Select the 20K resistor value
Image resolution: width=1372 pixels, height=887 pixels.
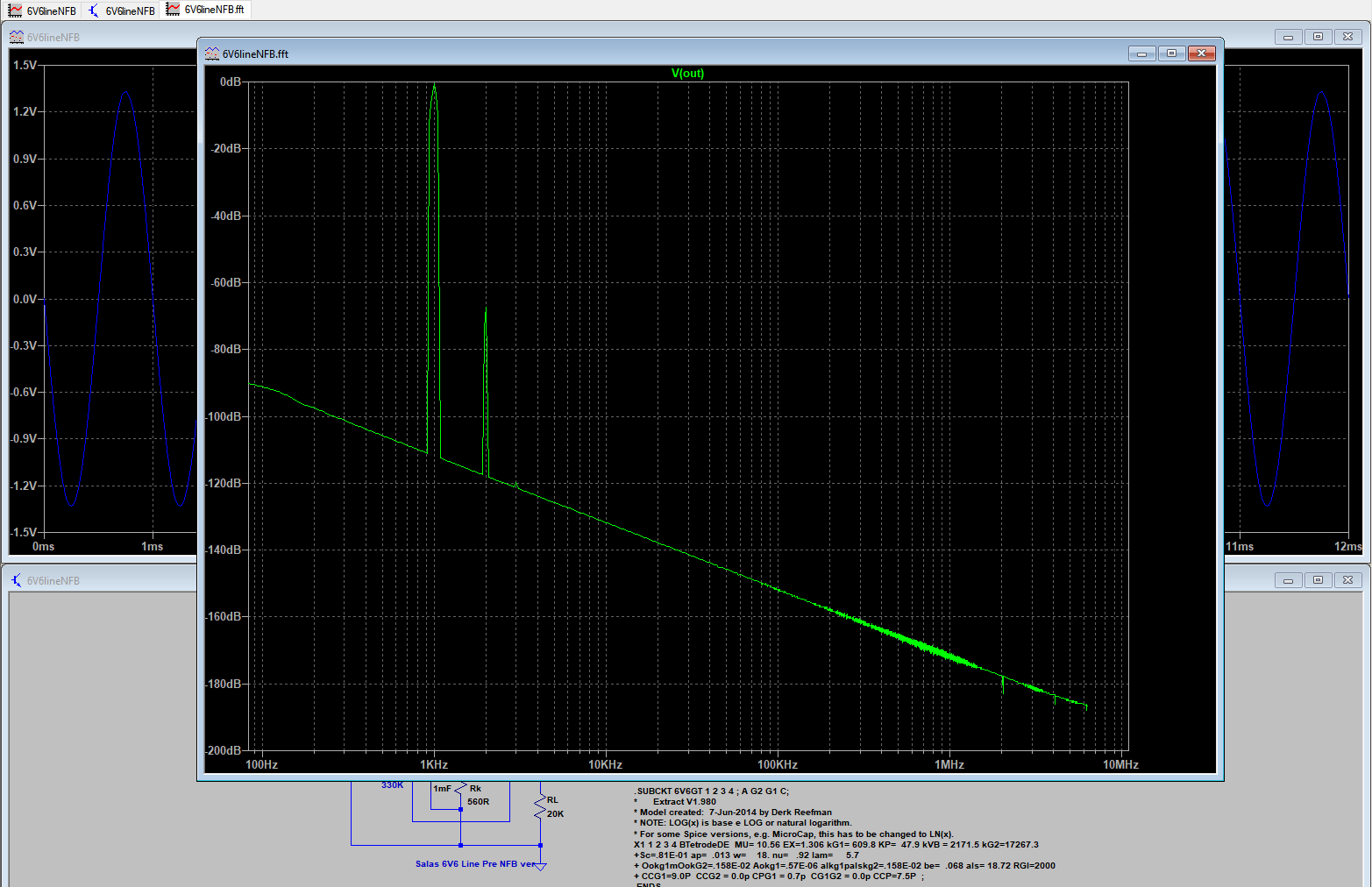click(x=555, y=813)
